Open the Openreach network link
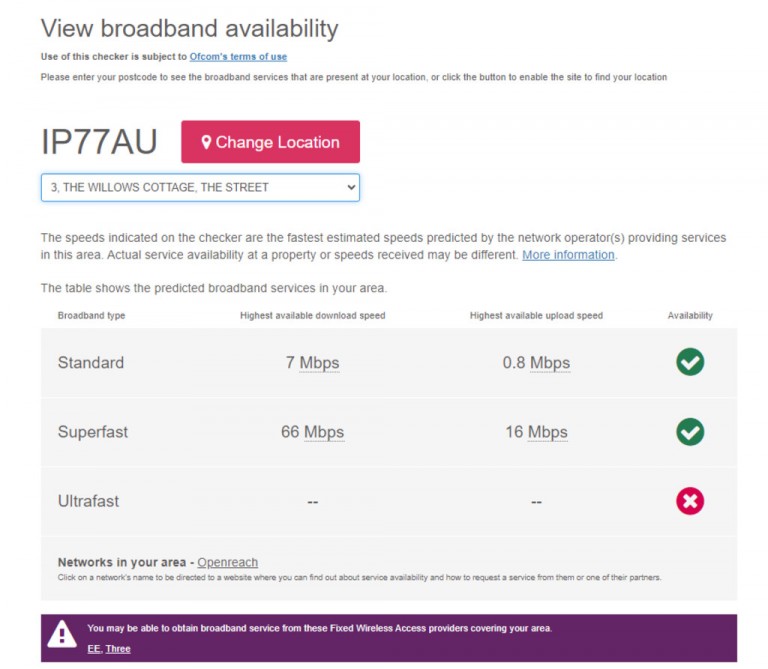This screenshot has width=768, height=669. click(x=227, y=562)
